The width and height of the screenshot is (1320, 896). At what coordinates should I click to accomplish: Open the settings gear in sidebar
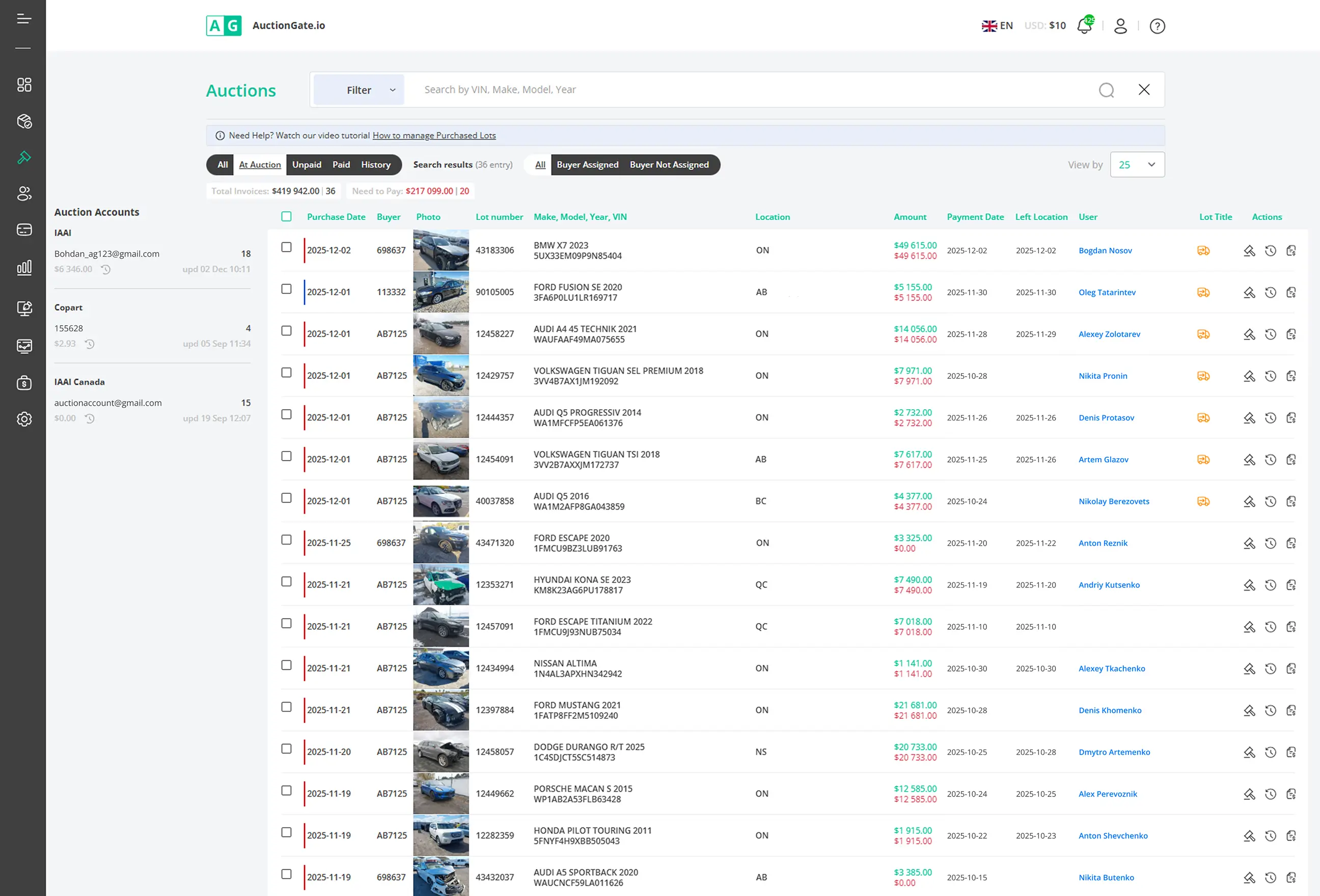[x=24, y=419]
